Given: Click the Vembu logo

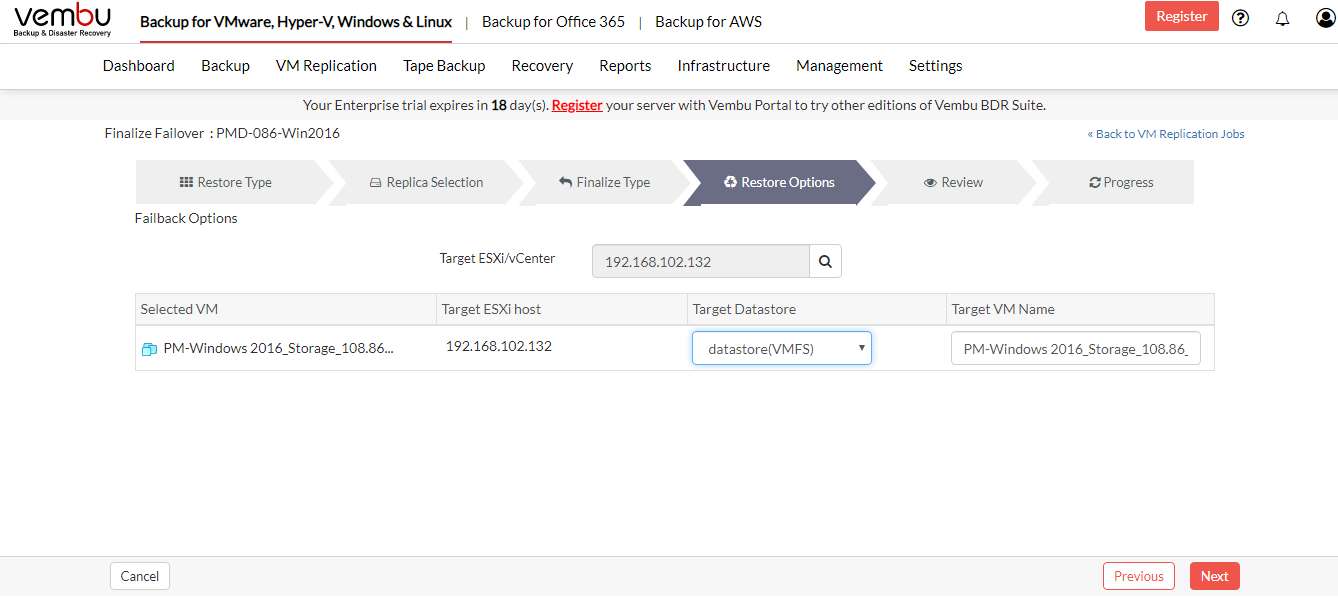Looking at the screenshot, I should coord(62,20).
